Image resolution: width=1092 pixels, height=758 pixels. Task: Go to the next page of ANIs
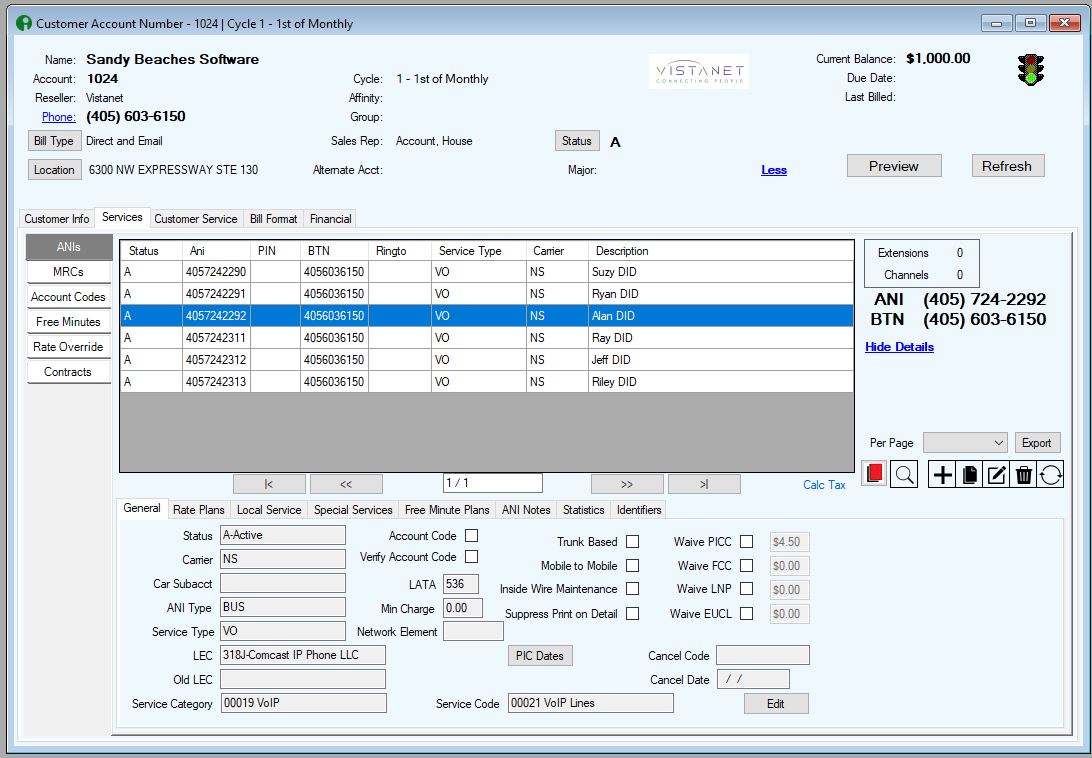coord(627,484)
